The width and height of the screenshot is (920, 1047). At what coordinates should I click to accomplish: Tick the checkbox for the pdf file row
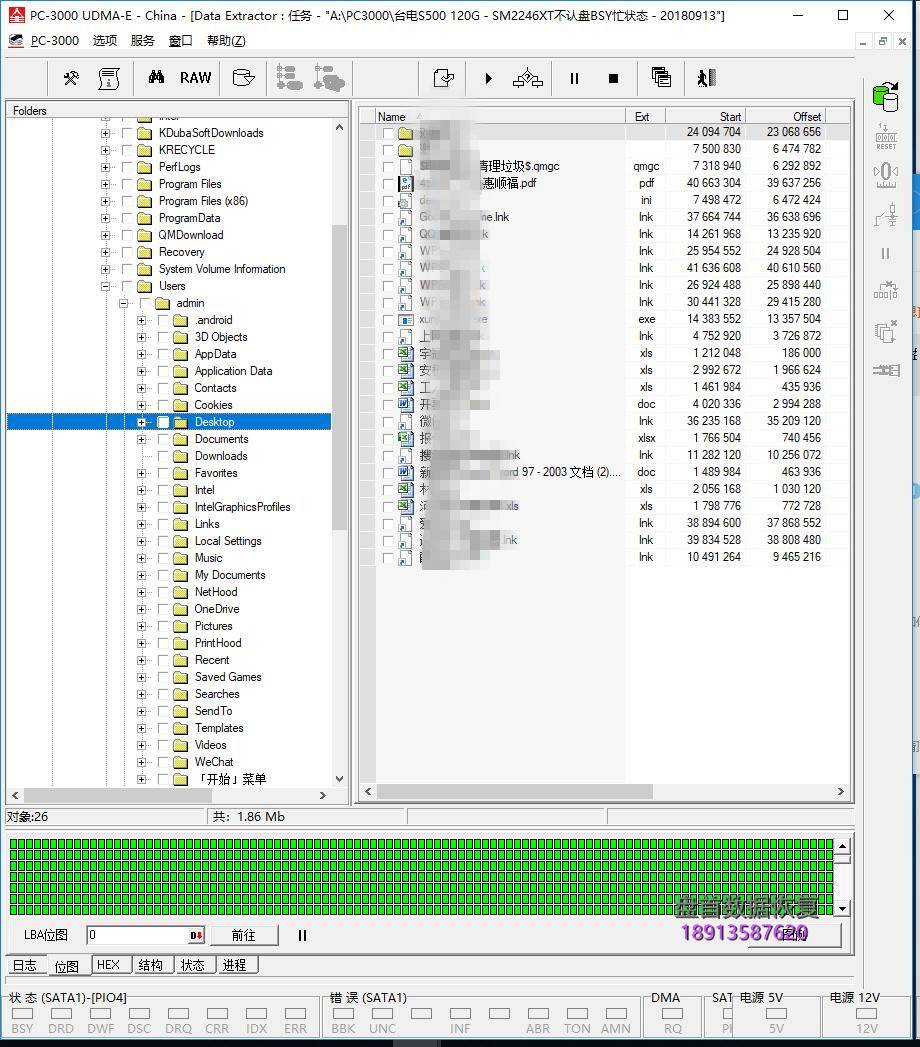point(388,184)
